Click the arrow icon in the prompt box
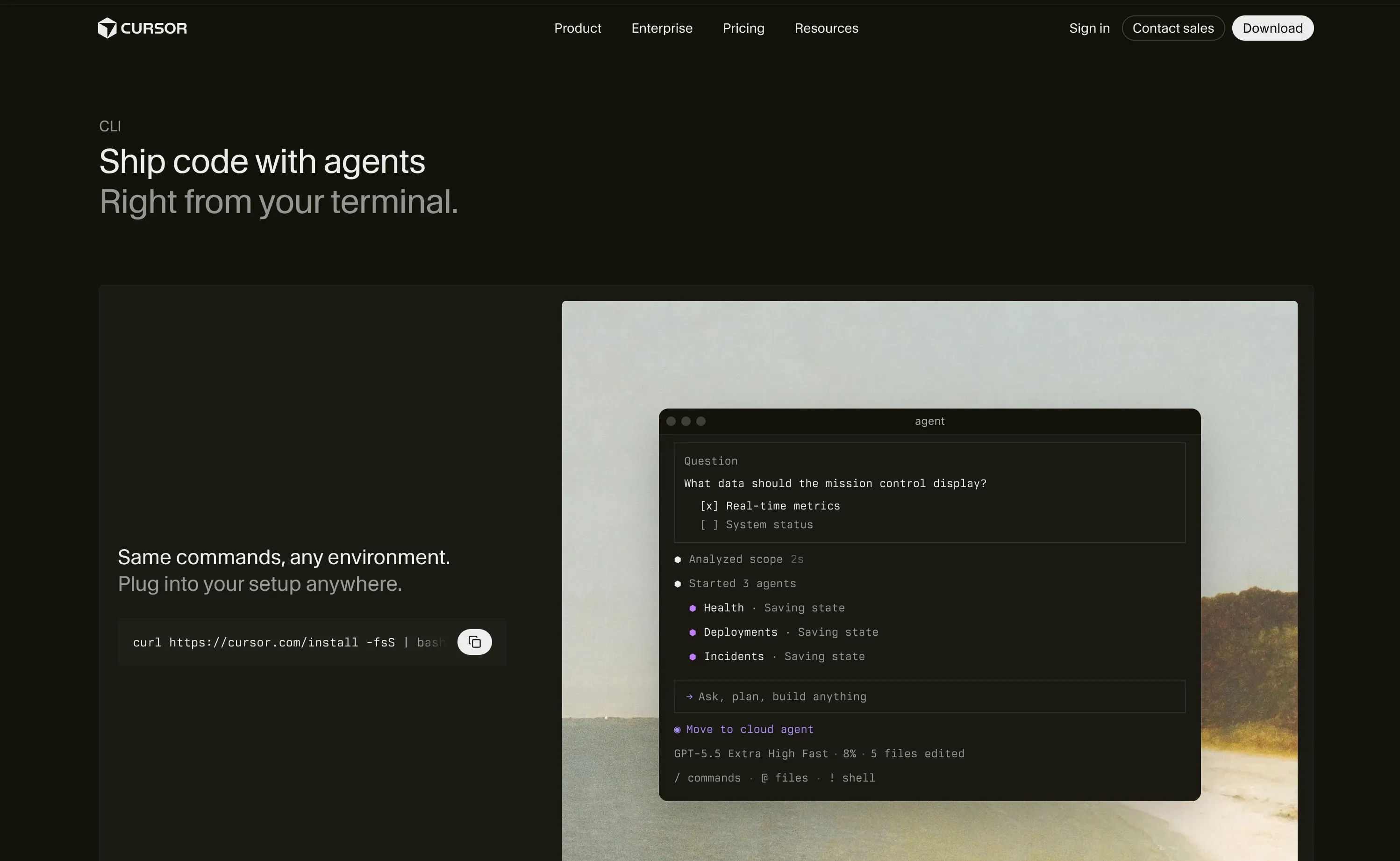Viewport: 1400px width, 861px height. 689,696
